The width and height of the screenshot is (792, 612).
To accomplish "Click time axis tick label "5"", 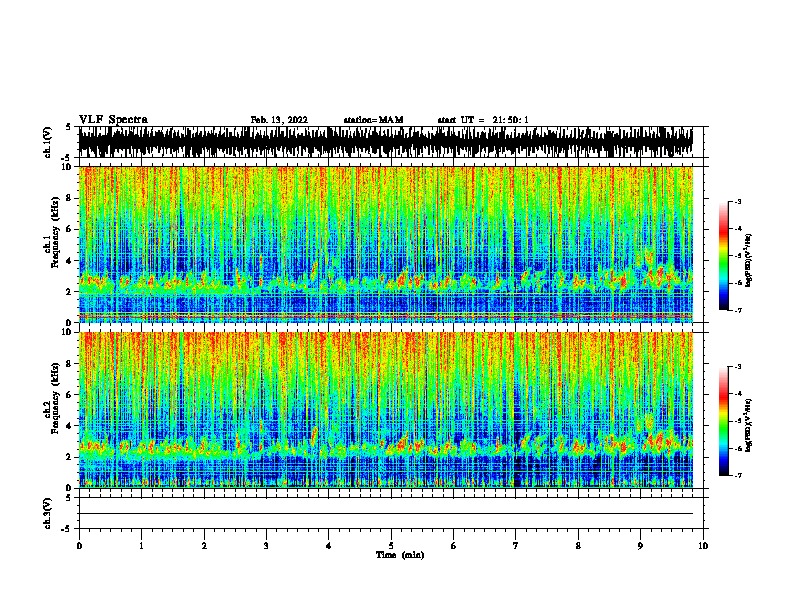I will [391, 546].
